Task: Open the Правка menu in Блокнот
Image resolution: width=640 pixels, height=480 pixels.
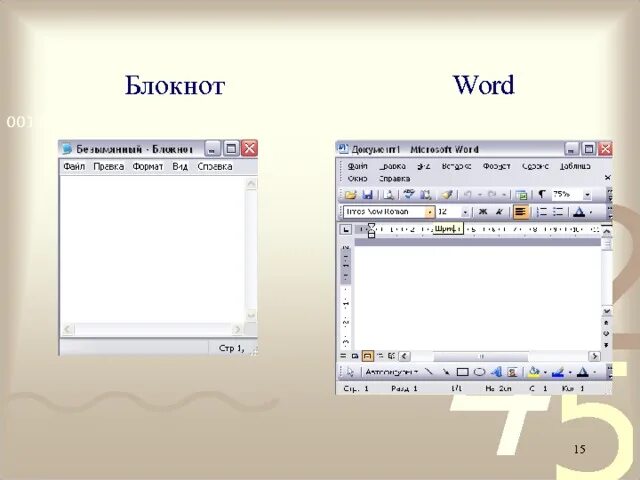Action: [x=109, y=167]
